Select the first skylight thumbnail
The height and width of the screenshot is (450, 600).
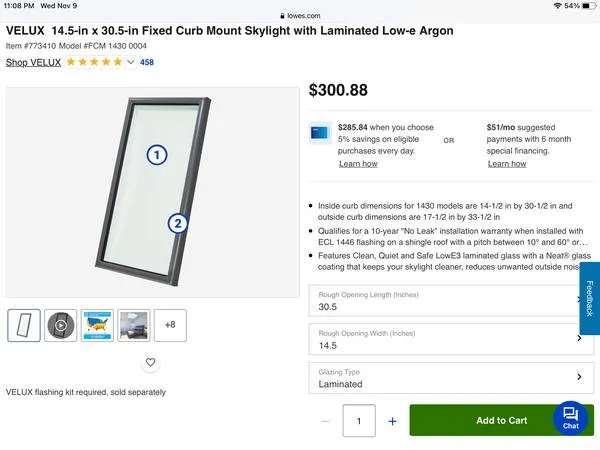click(x=24, y=325)
